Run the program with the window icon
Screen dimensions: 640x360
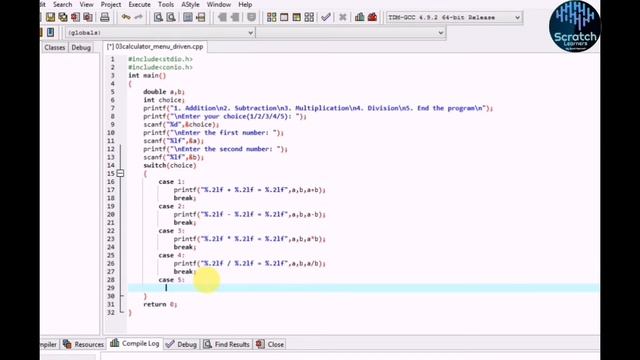coord(284,17)
